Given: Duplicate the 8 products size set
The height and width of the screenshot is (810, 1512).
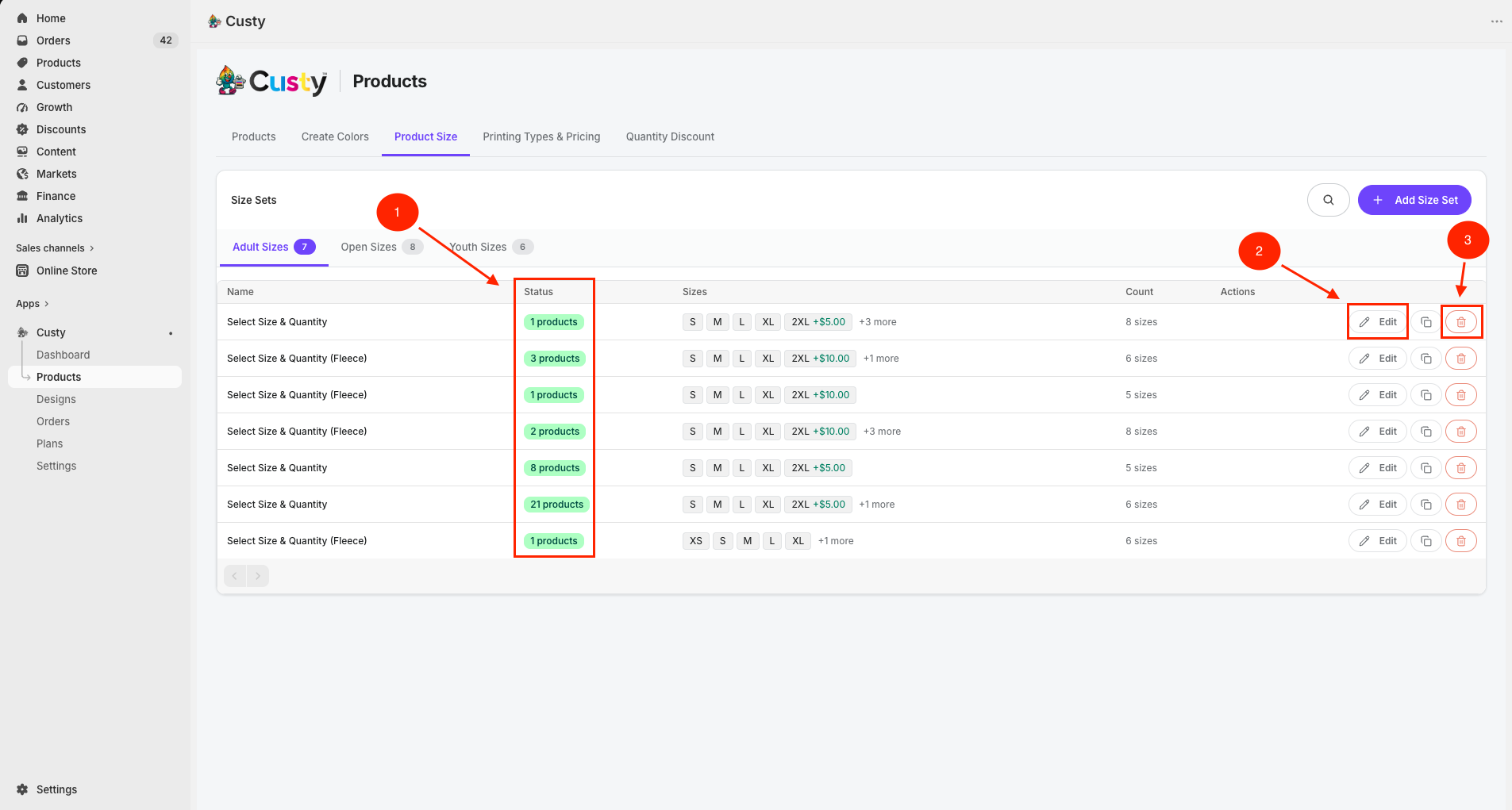Looking at the screenshot, I should [1425, 468].
